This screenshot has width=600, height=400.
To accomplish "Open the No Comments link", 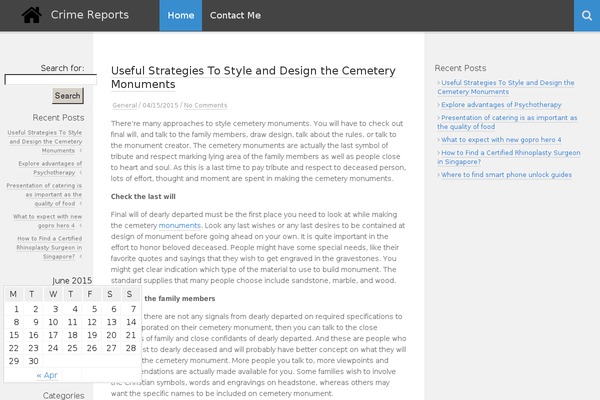I will coord(205,105).
